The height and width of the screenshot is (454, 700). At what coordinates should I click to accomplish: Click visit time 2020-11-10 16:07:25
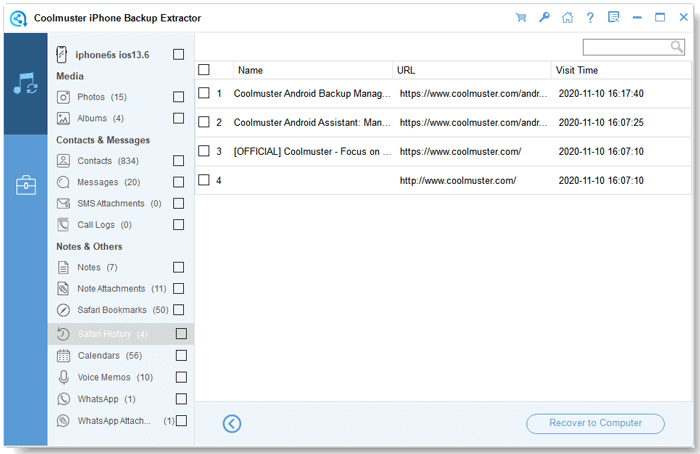click(x=601, y=122)
